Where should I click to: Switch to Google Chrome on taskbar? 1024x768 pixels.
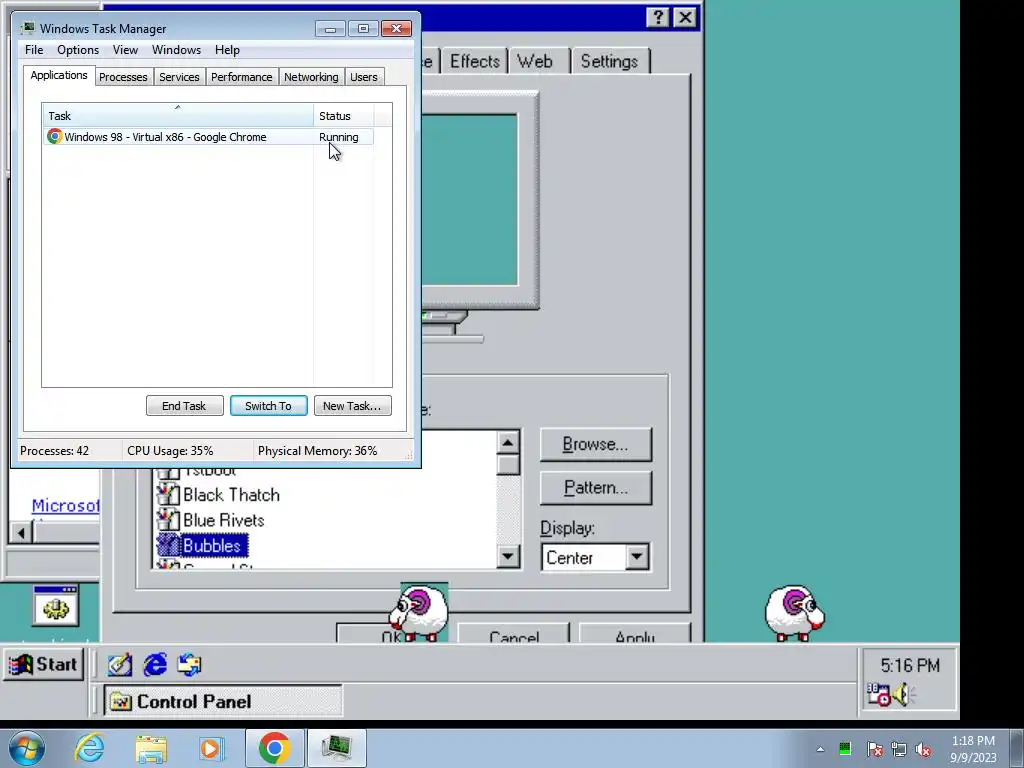pyautogui.click(x=274, y=748)
